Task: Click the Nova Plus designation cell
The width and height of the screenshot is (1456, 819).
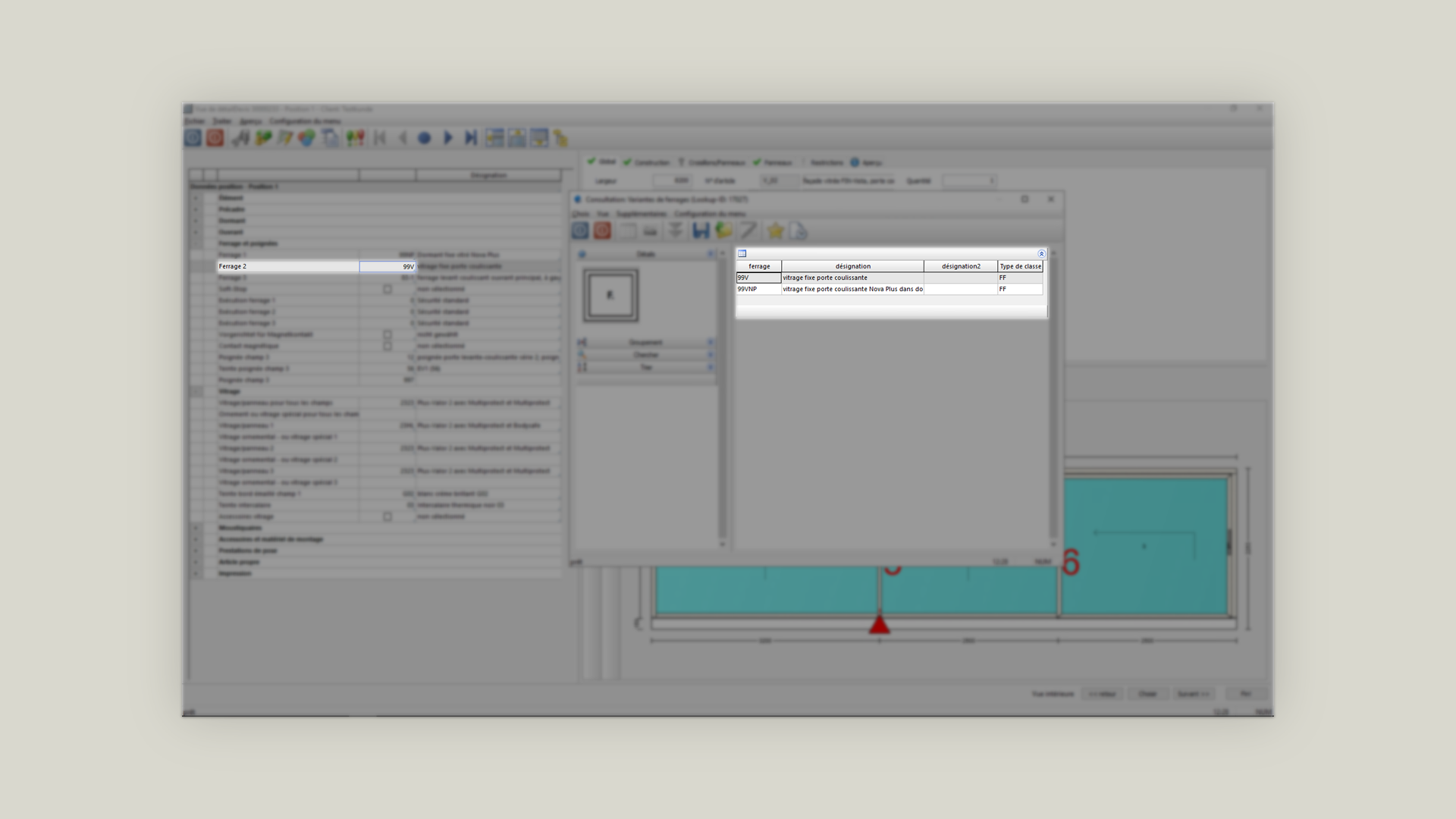Action: (x=852, y=289)
